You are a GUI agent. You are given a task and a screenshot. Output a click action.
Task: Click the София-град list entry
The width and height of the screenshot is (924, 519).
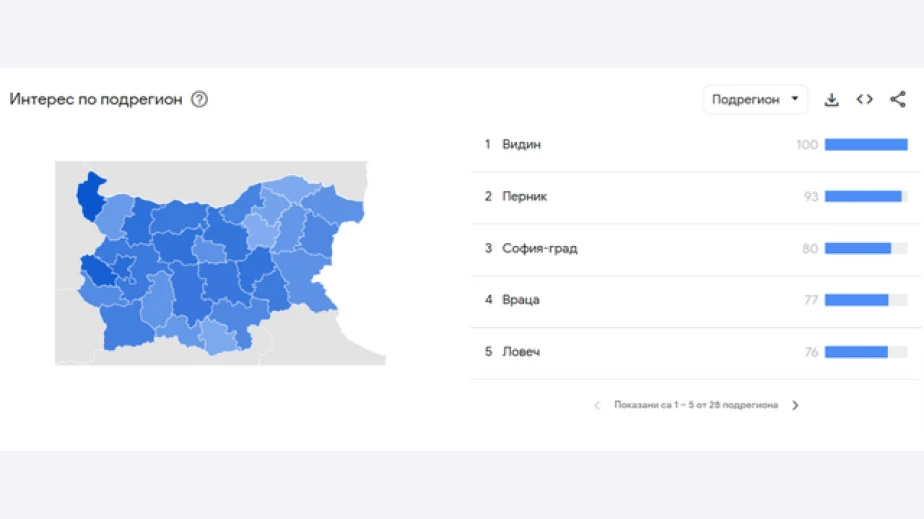539,248
